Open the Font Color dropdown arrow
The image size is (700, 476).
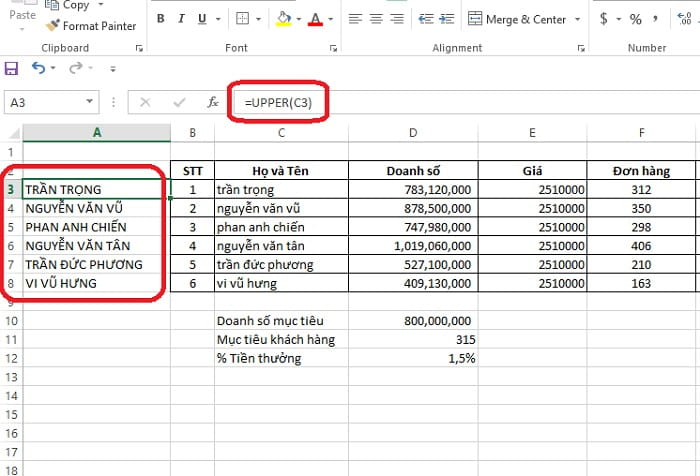tap(331, 19)
